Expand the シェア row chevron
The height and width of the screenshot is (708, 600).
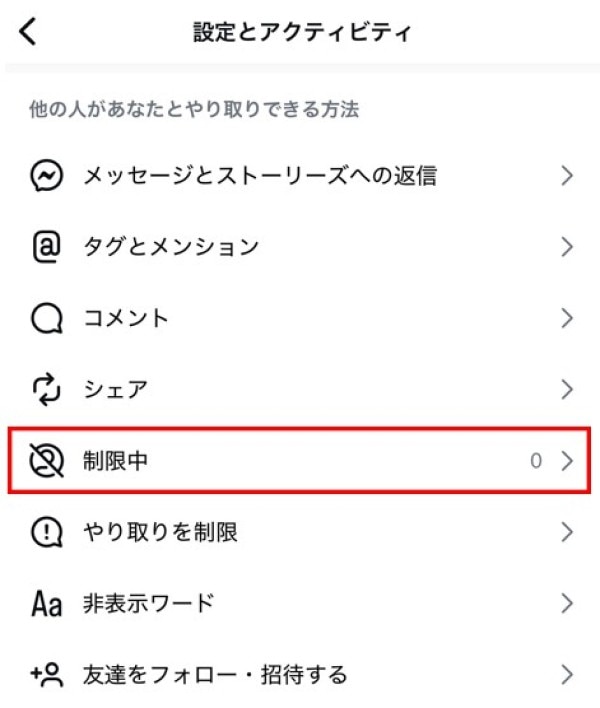(567, 389)
